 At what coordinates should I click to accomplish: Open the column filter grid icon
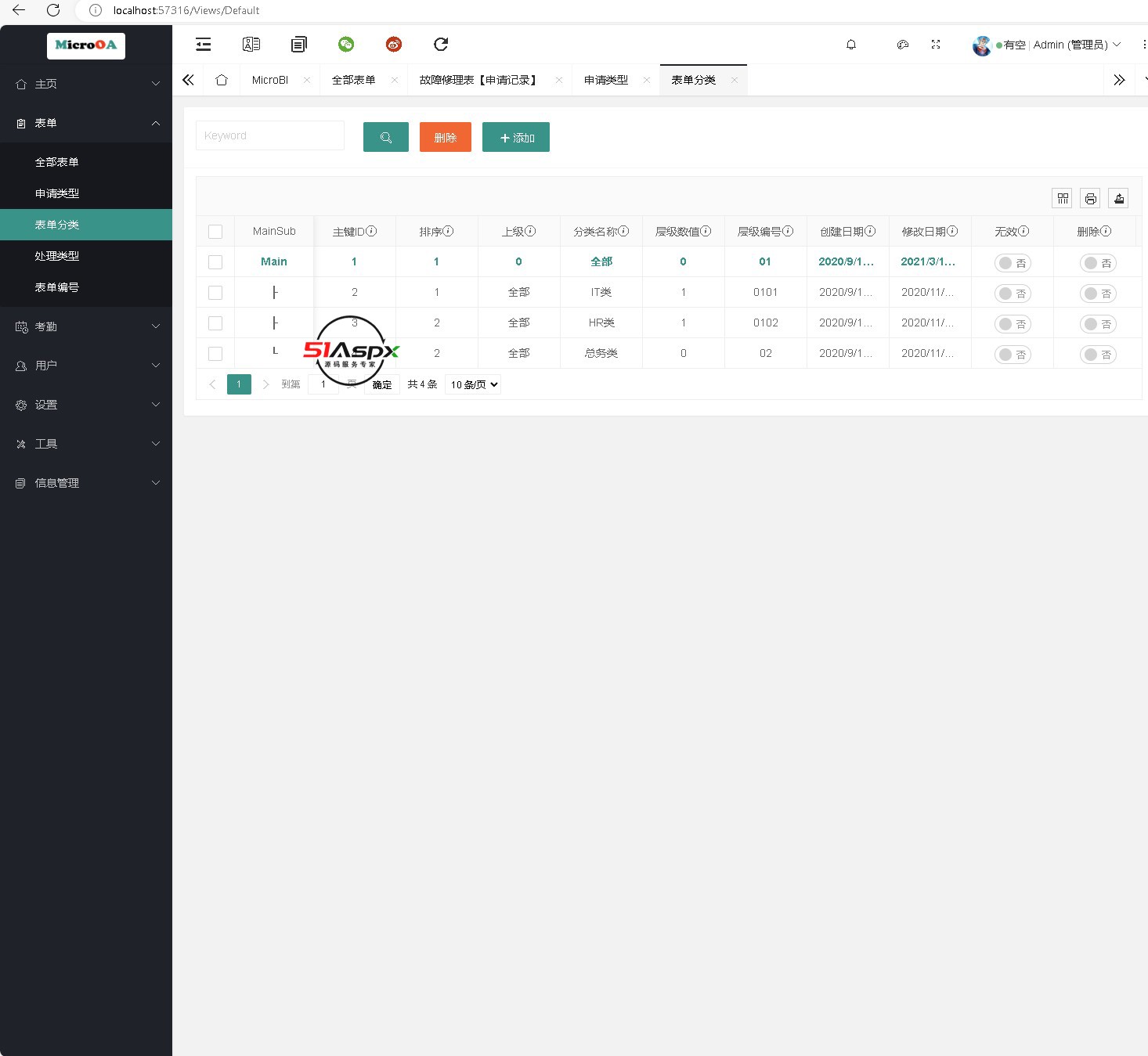tap(1063, 199)
